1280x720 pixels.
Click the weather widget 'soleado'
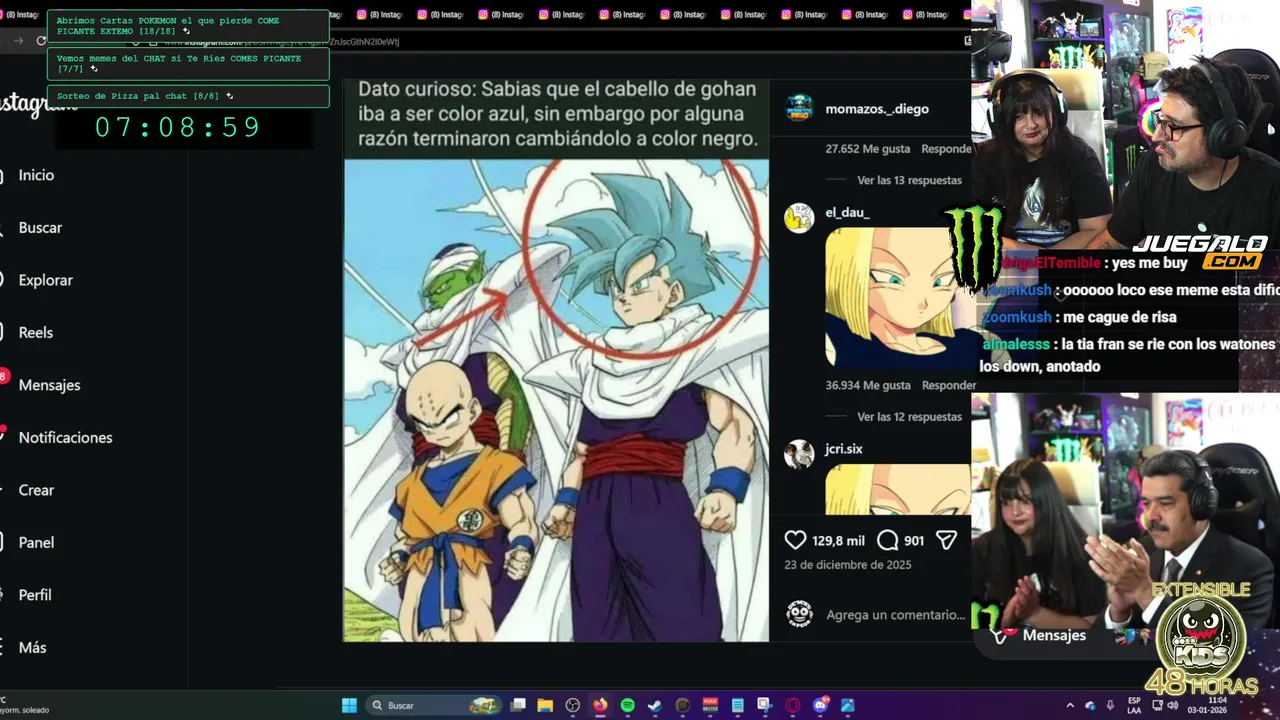coord(25,707)
